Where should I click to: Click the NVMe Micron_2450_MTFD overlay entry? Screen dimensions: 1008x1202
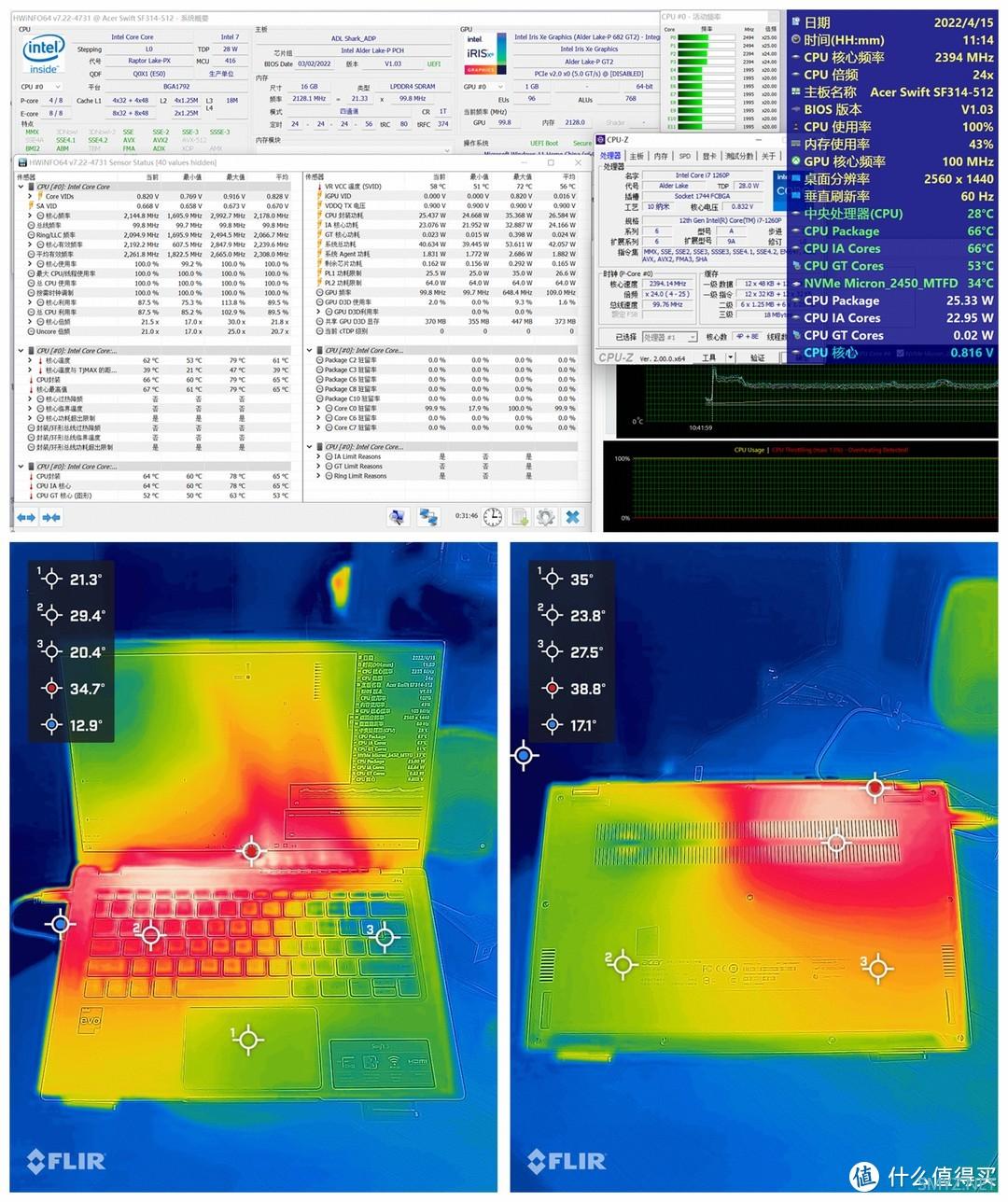click(892, 283)
